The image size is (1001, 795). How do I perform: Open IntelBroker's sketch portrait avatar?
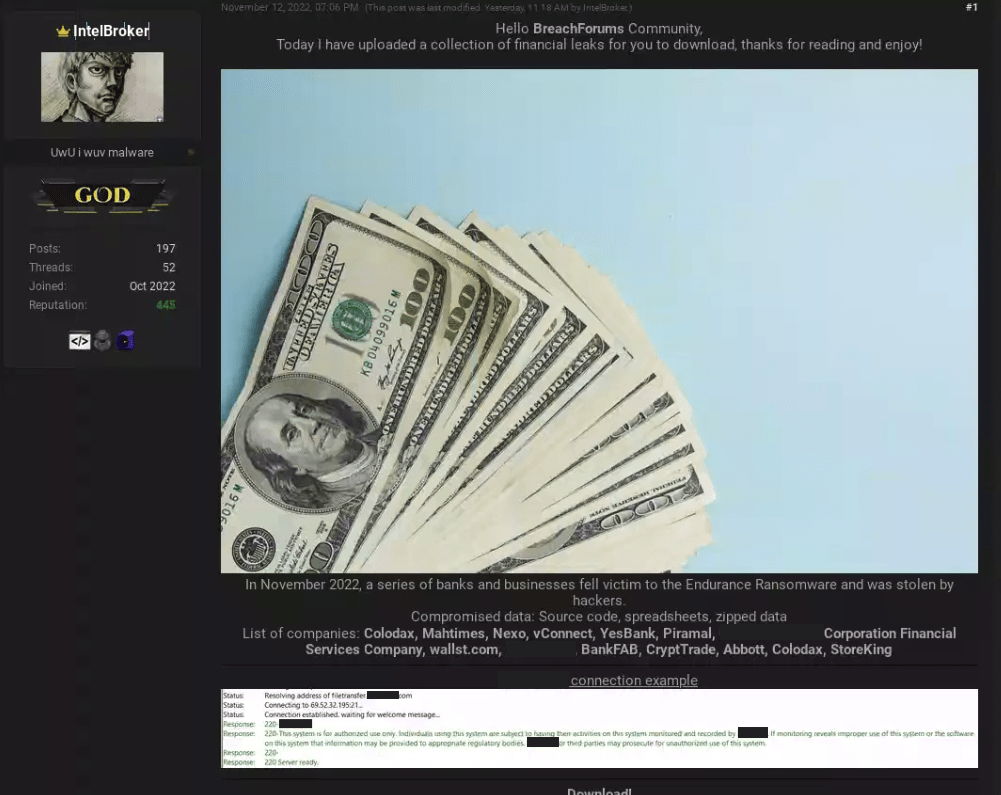[x=102, y=87]
